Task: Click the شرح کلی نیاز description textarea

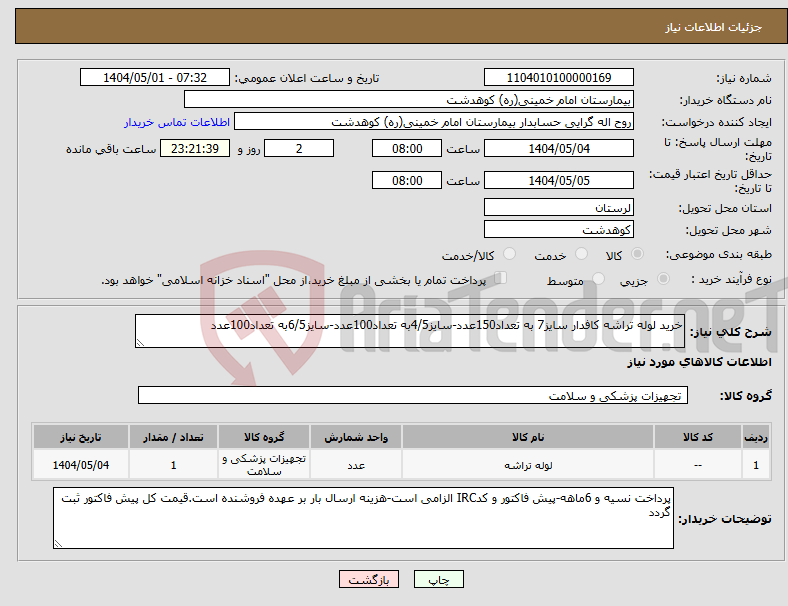Action: click(410, 331)
